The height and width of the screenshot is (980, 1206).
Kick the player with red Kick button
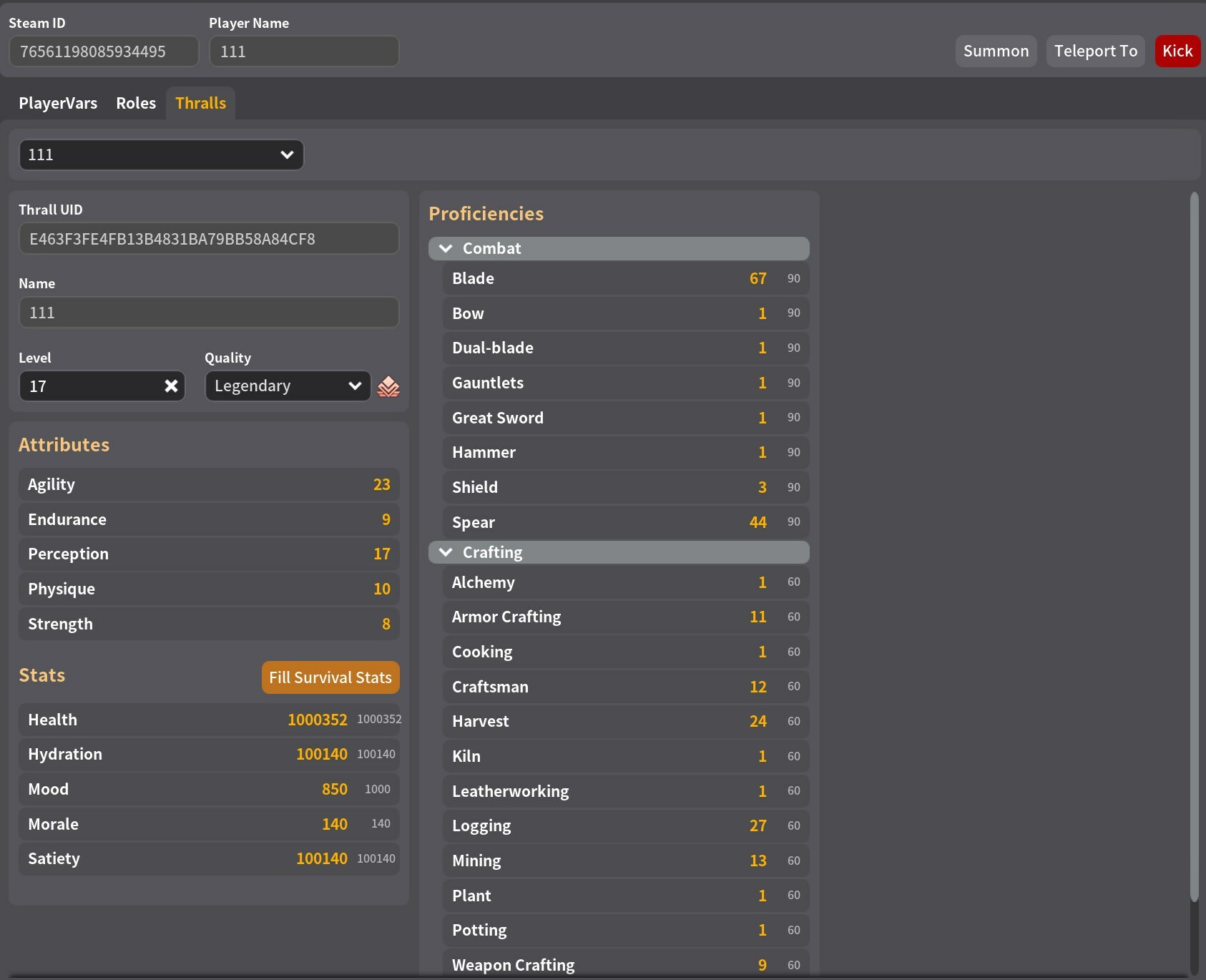pyautogui.click(x=1177, y=52)
